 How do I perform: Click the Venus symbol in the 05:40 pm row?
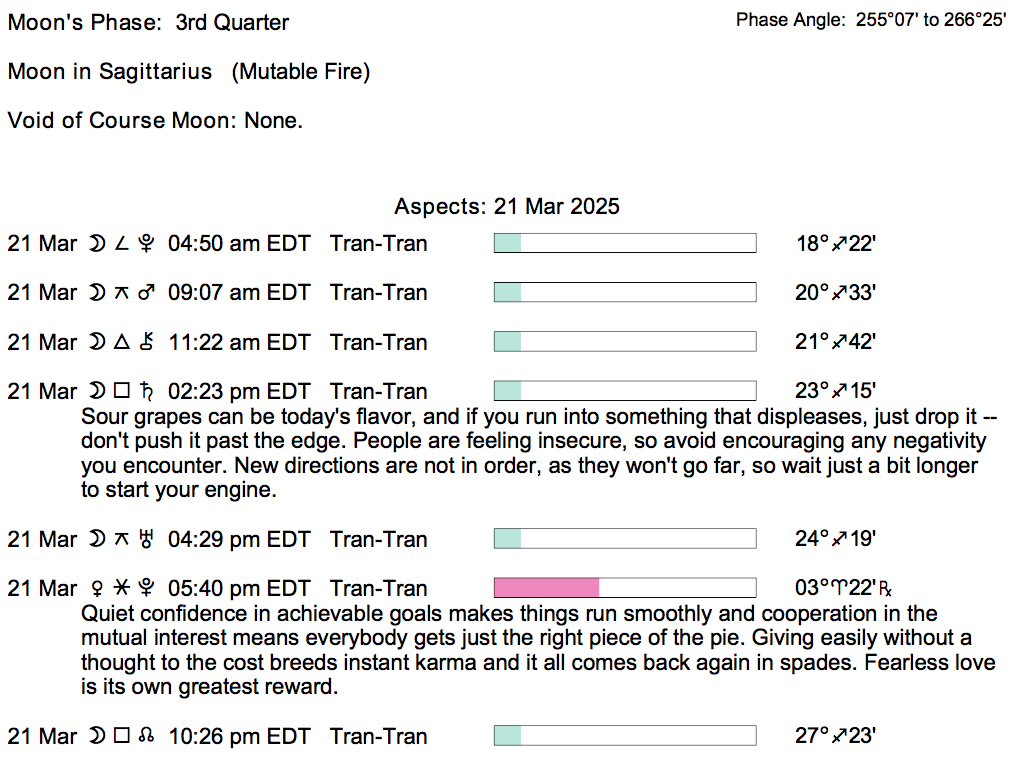96,589
